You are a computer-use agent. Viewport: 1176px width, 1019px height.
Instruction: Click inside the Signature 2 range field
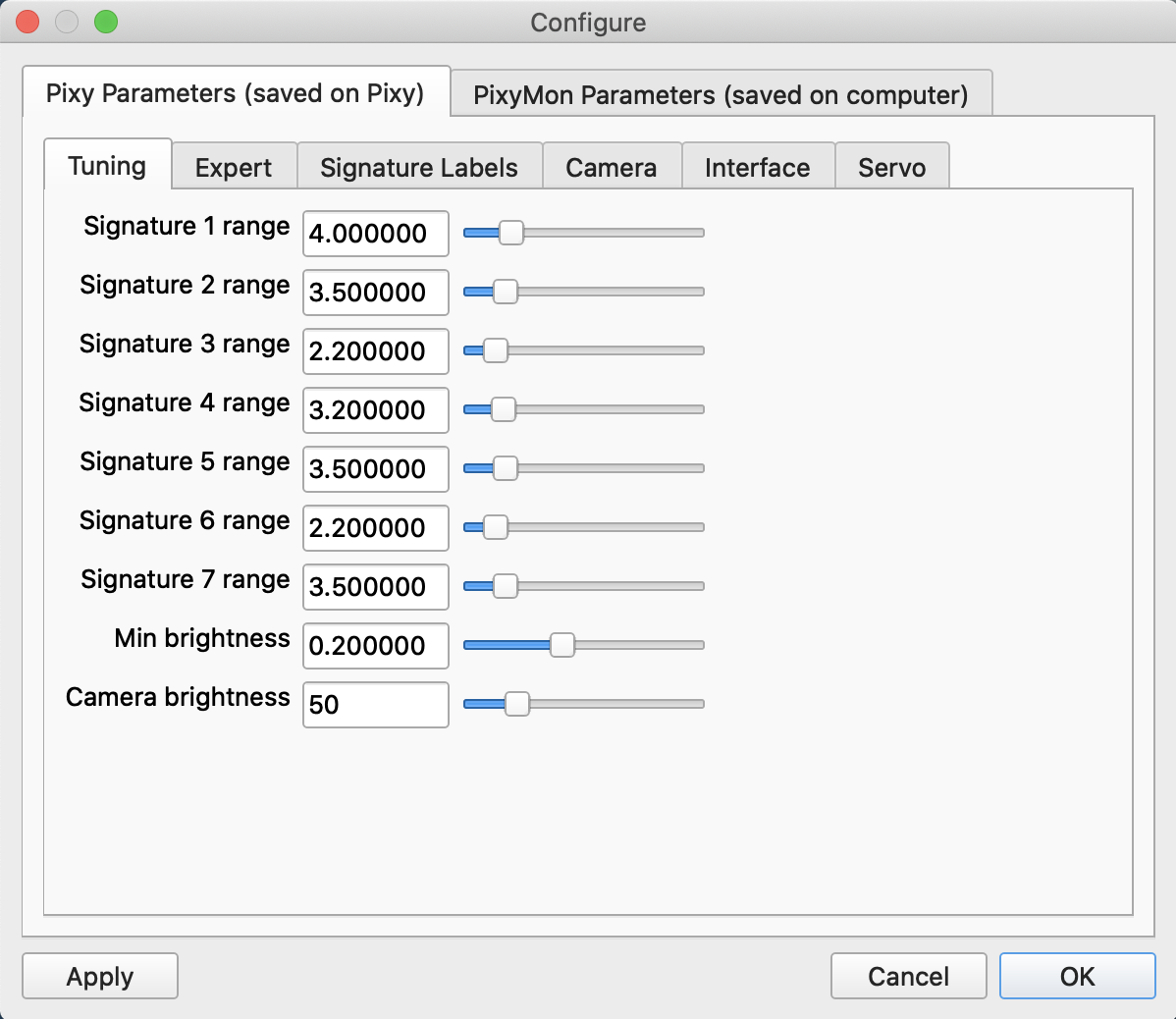375,292
